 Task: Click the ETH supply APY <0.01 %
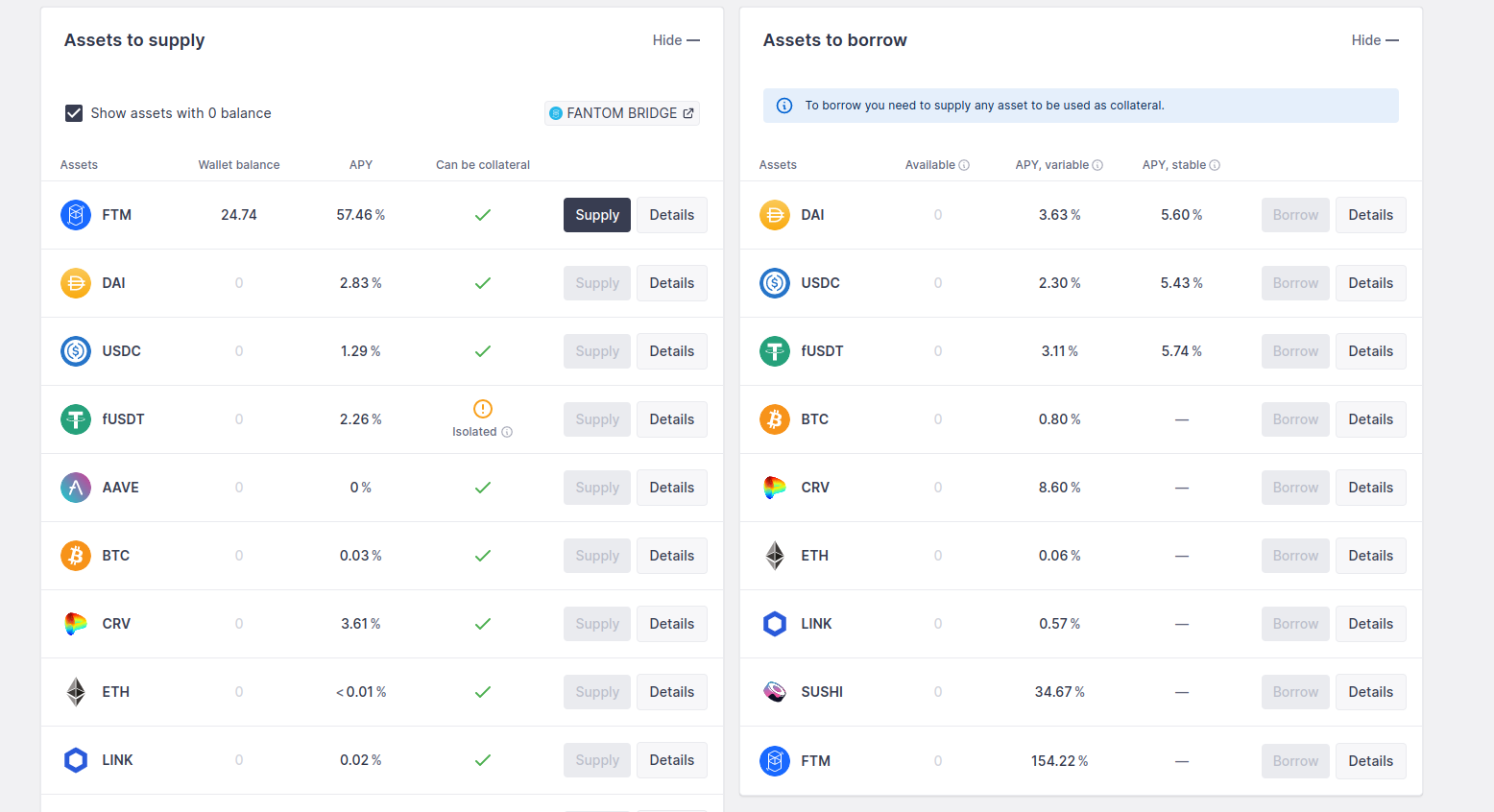361,692
